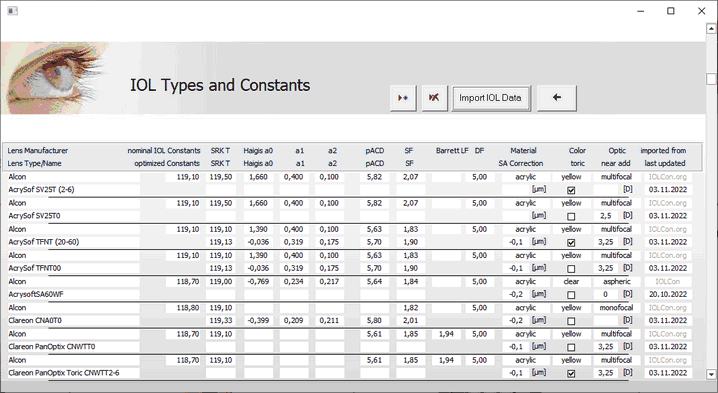Click the scrollbar down arrow
This screenshot has height=393, width=718.
pos(711,374)
